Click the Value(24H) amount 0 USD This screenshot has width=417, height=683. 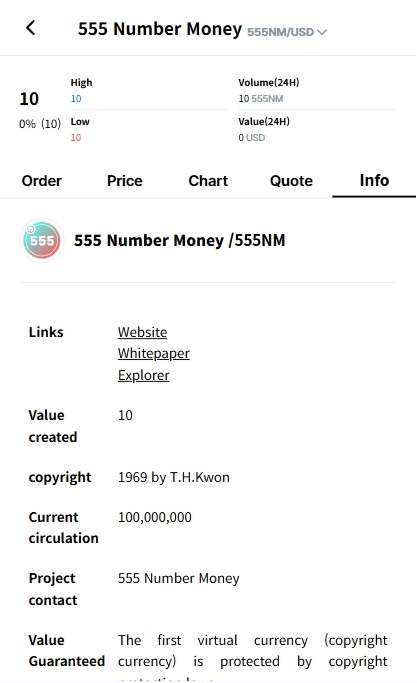pos(251,138)
